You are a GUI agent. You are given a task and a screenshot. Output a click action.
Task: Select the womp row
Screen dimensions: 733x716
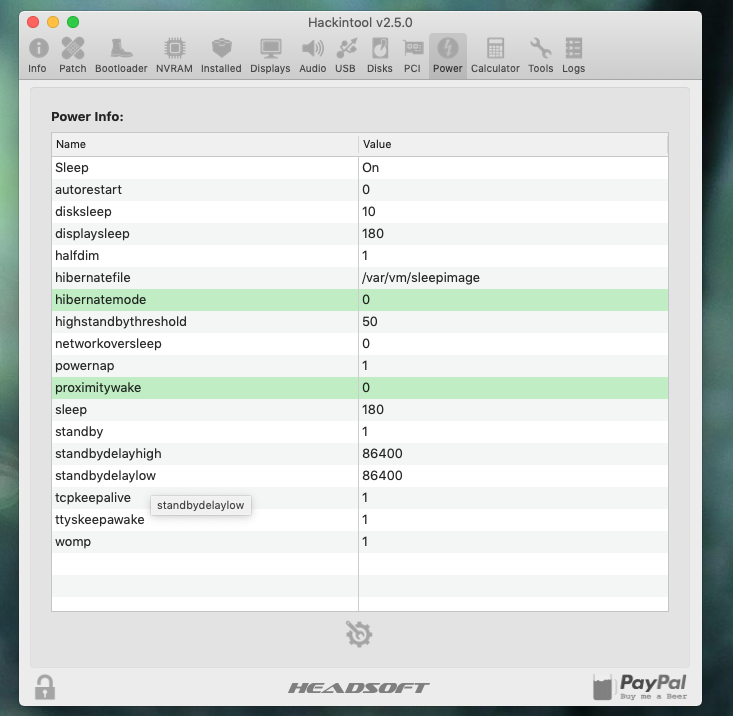click(360, 541)
